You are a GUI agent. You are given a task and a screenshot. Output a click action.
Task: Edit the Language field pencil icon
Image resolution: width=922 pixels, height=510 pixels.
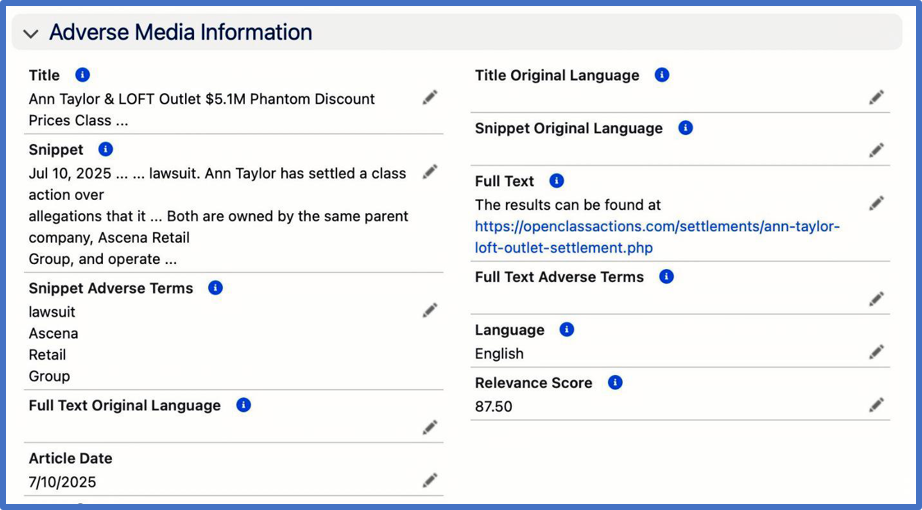tap(876, 352)
